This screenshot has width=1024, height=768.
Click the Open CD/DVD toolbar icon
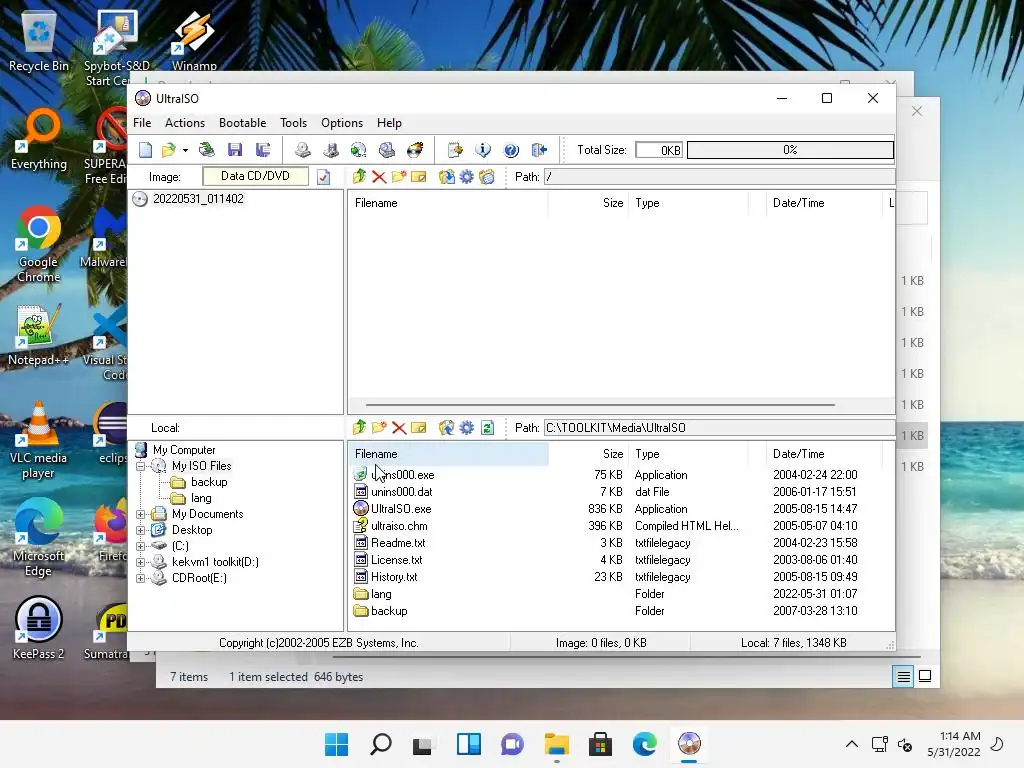point(207,150)
